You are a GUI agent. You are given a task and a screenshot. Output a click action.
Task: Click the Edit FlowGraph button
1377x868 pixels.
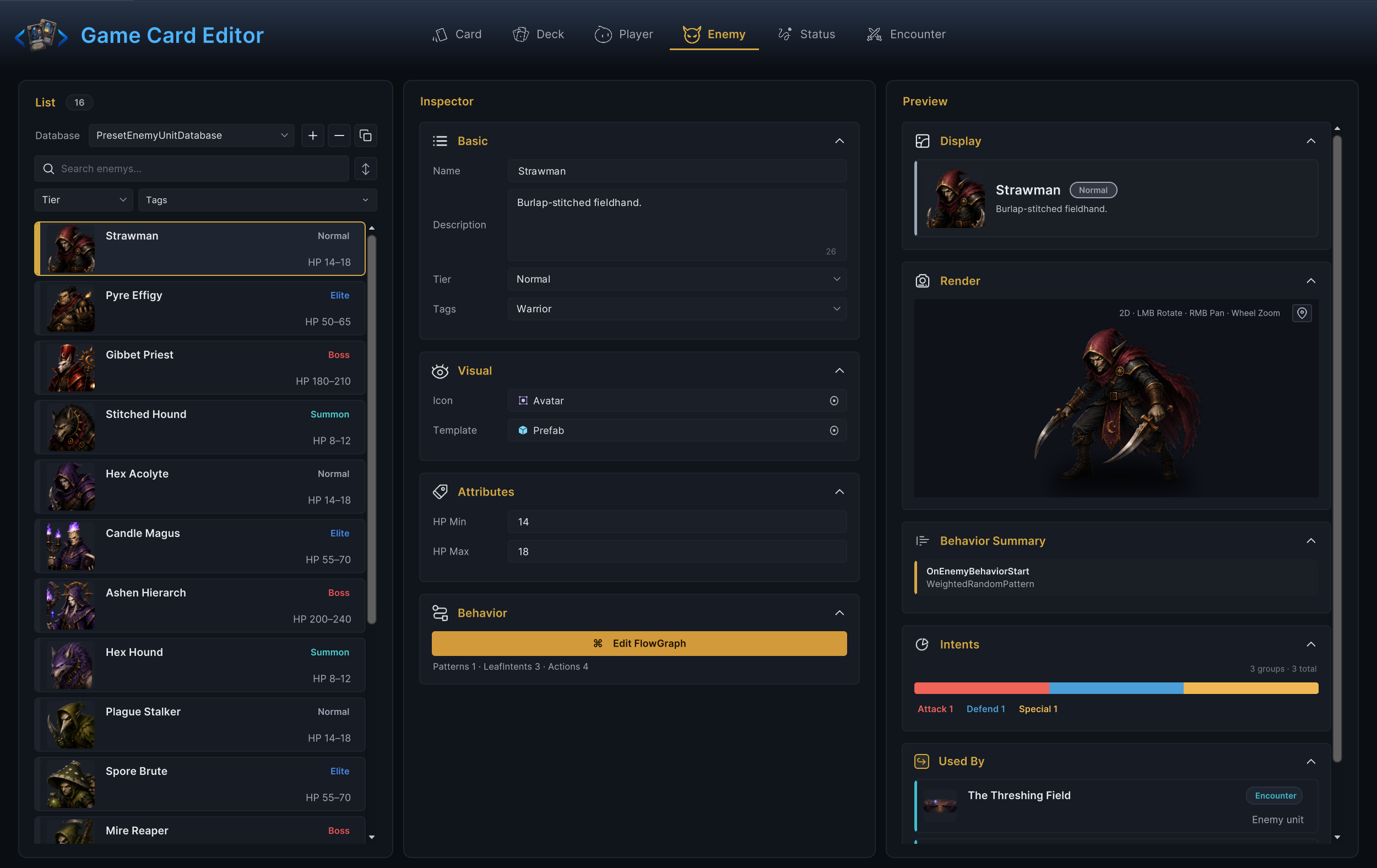pos(639,643)
